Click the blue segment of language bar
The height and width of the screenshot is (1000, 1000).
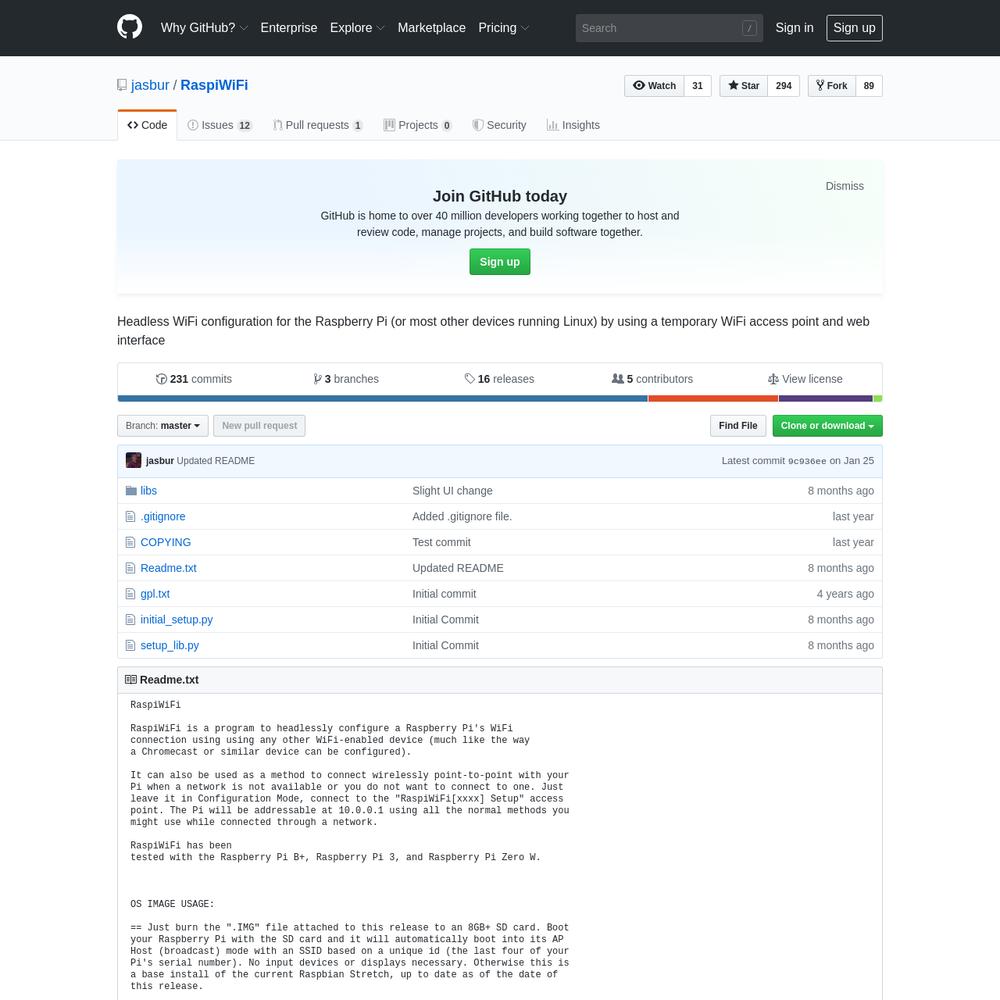[x=383, y=399]
